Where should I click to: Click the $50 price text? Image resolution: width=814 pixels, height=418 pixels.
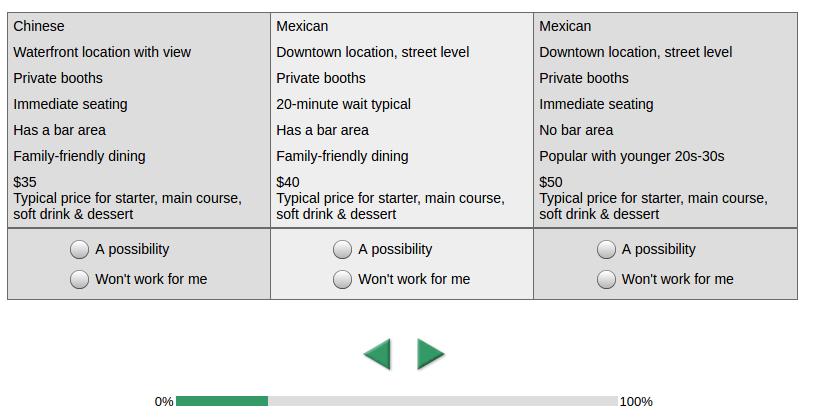(x=551, y=182)
